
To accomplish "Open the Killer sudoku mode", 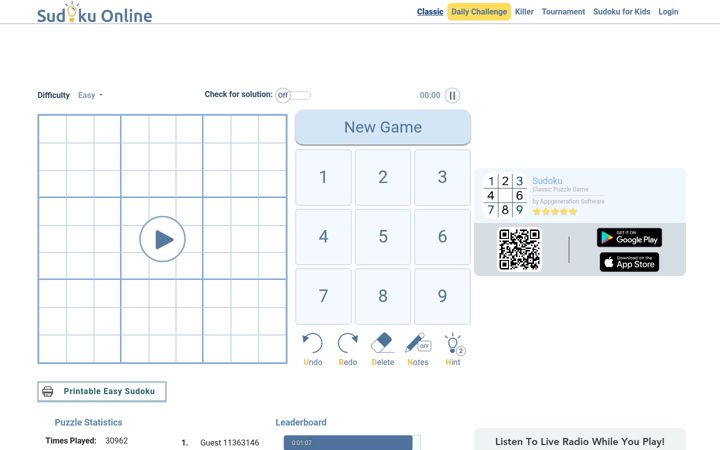I will 524,12.
